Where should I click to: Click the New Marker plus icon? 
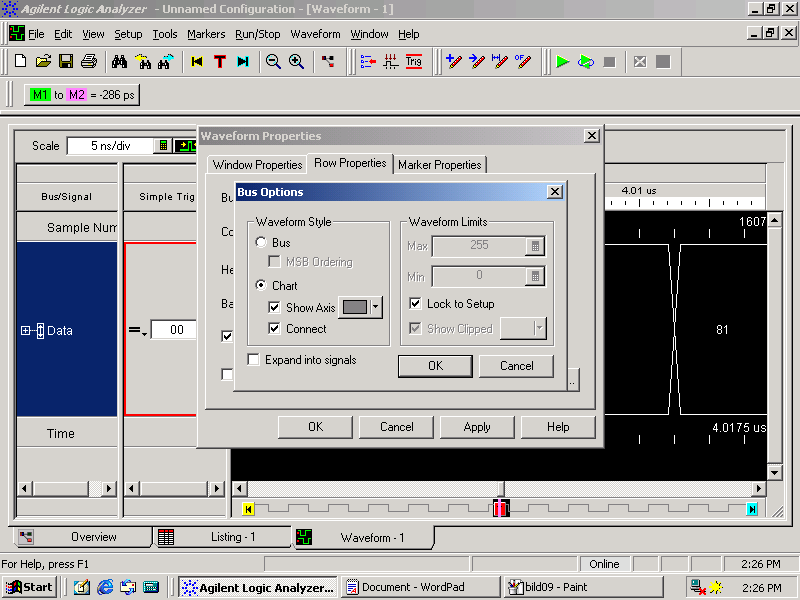pos(454,62)
